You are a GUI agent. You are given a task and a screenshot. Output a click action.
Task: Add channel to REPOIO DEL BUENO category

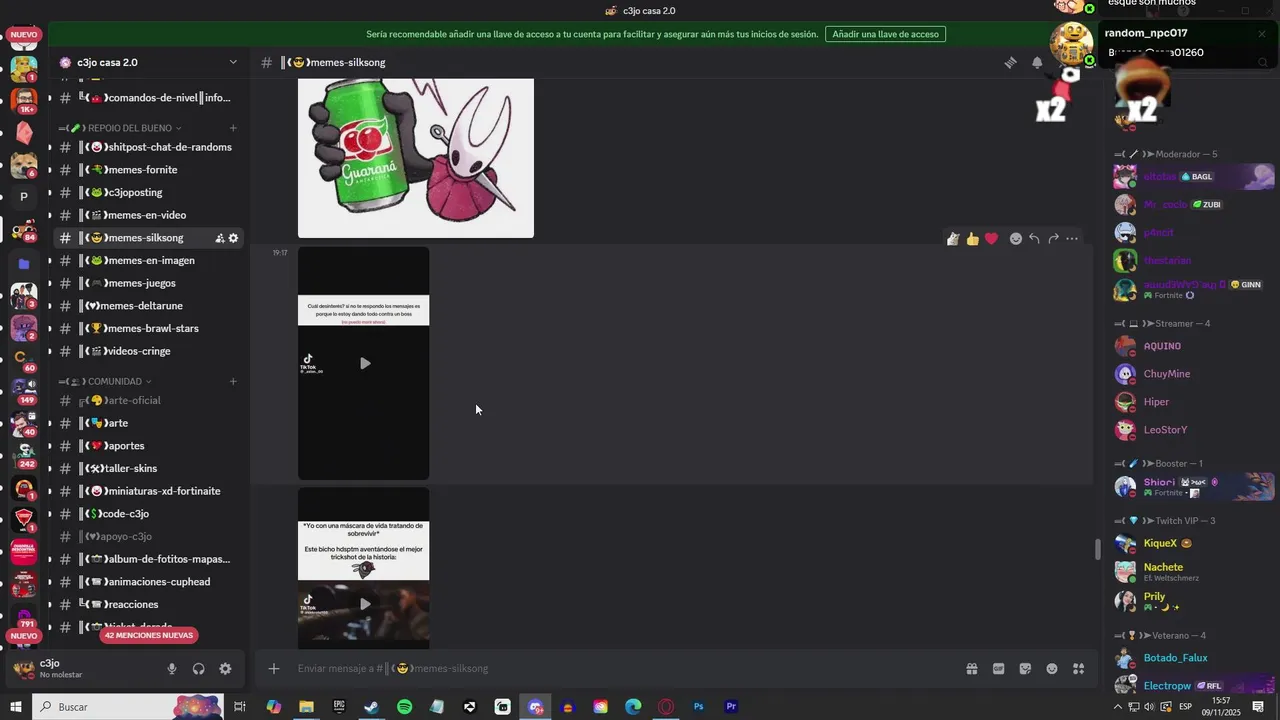[x=233, y=128]
